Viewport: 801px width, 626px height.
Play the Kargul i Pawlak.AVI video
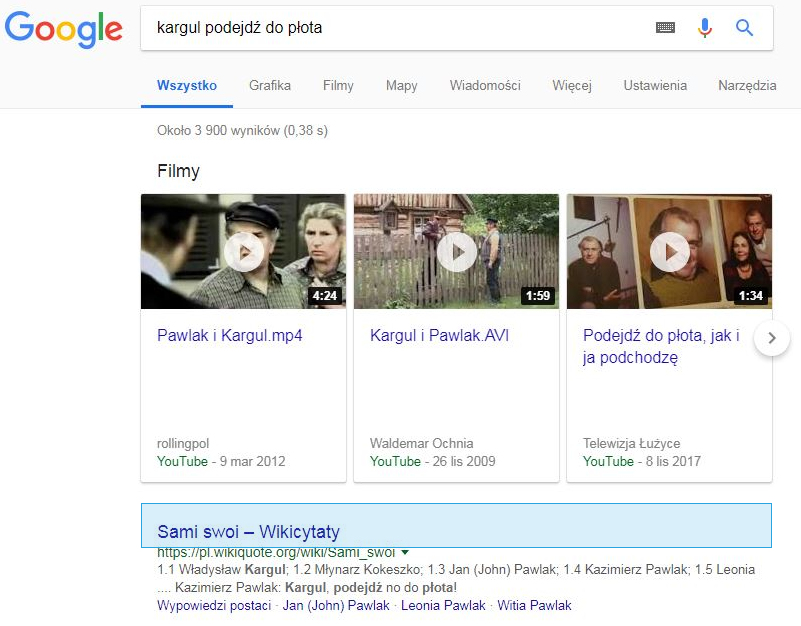(457, 252)
